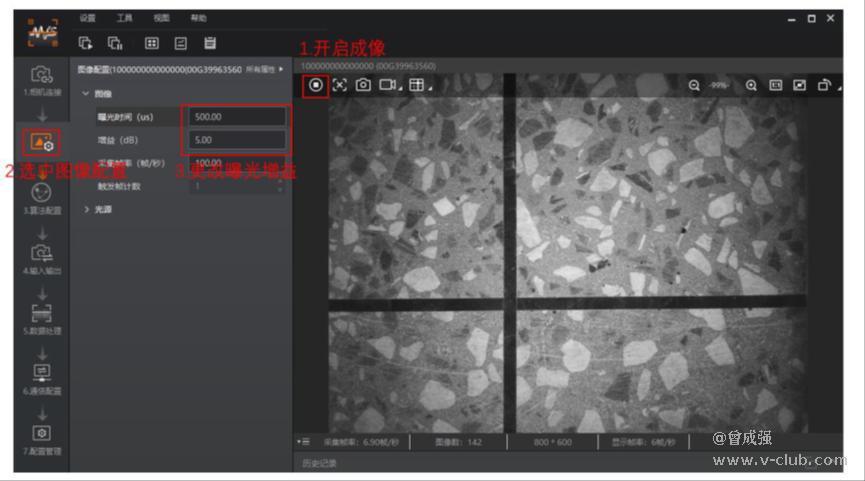Image resolution: width=865 pixels, height=481 pixels.
Task: Open the 视图 menu
Action: 161,18
